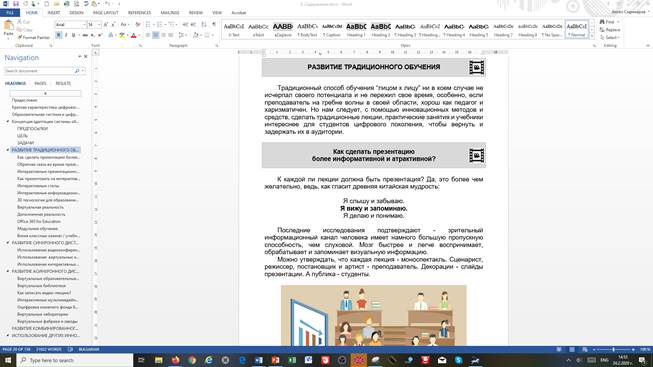The image size is (653, 367).
Task: Click the Replace button in Editing
Action: point(610,30)
